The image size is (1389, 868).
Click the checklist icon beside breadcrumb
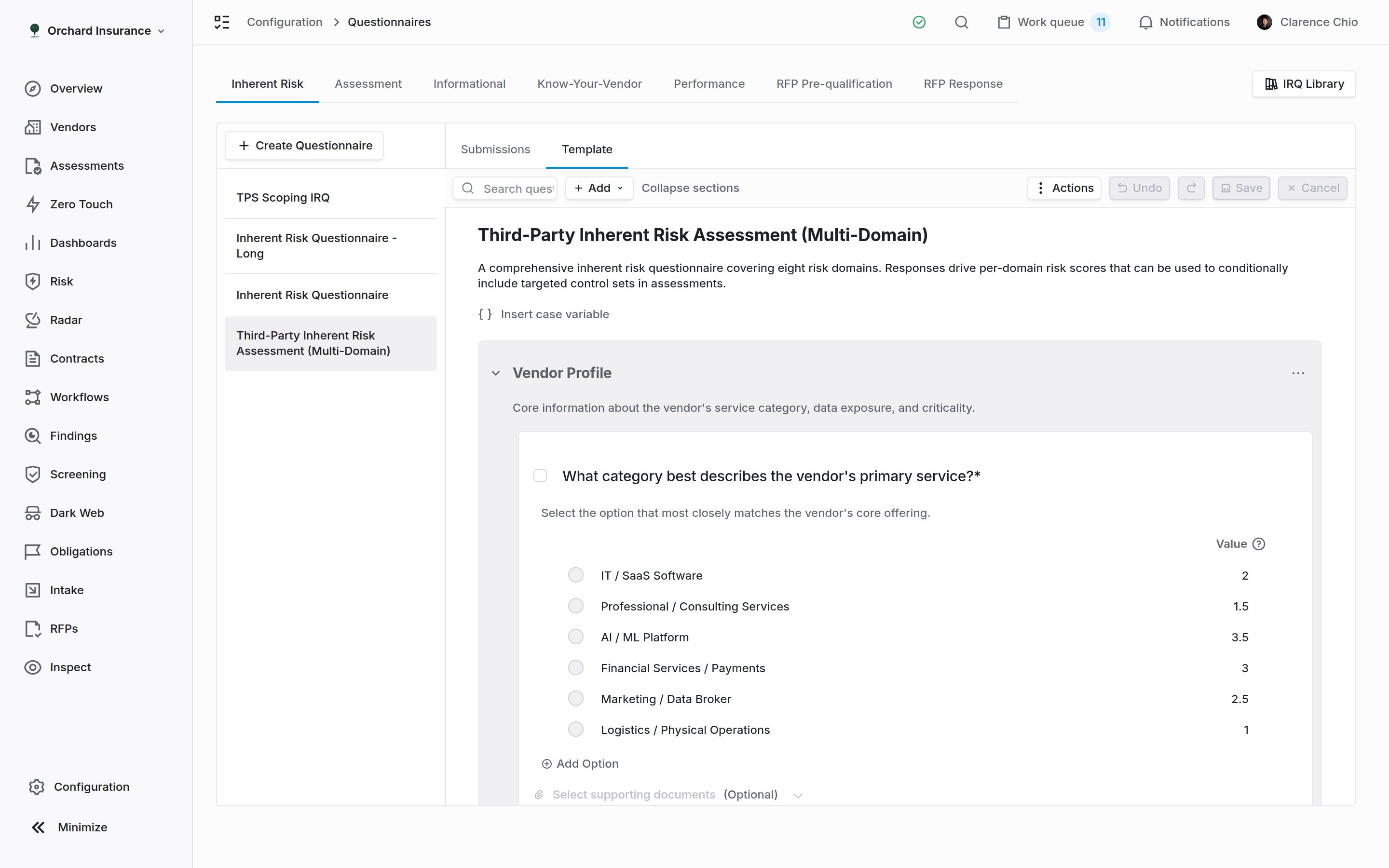click(221, 22)
